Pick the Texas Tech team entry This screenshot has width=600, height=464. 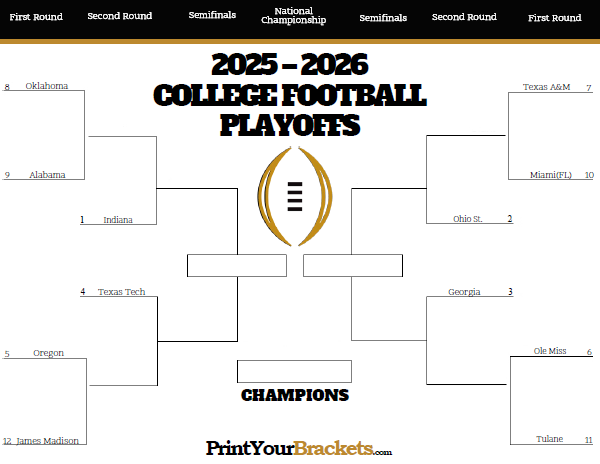(x=121, y=292)
